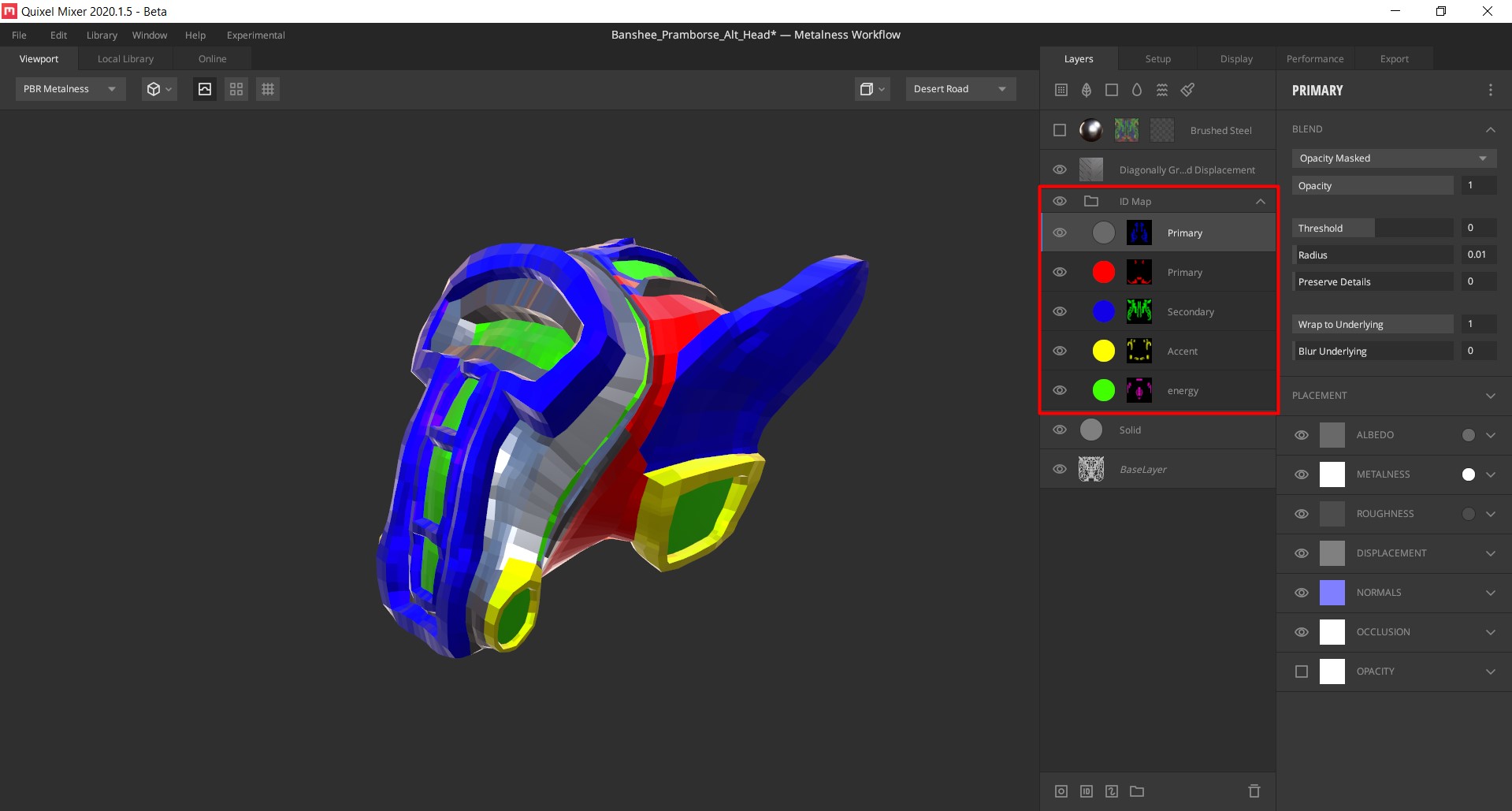This screenshot has height=811, width=1512.
Task: Expand the PLACEMENT section
Action: click(1490, 396)
